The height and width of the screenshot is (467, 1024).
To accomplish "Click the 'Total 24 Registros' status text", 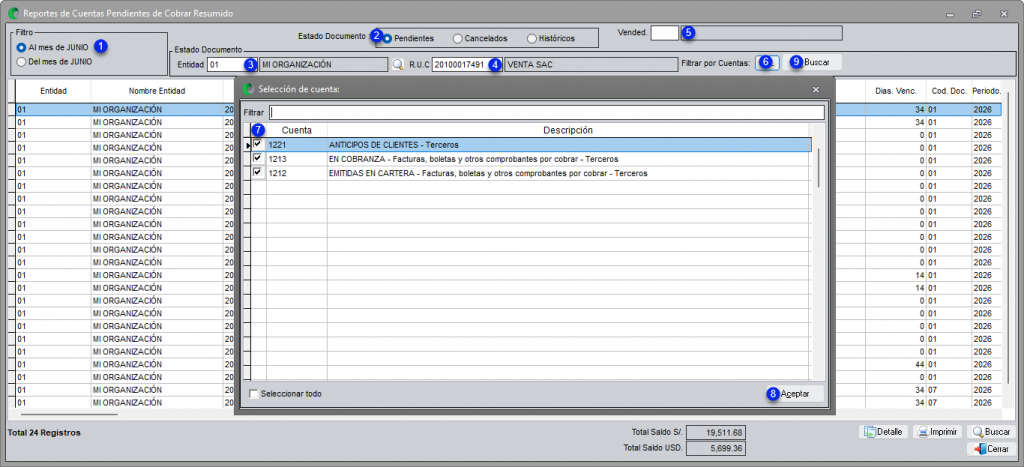I will click(44, 432).
